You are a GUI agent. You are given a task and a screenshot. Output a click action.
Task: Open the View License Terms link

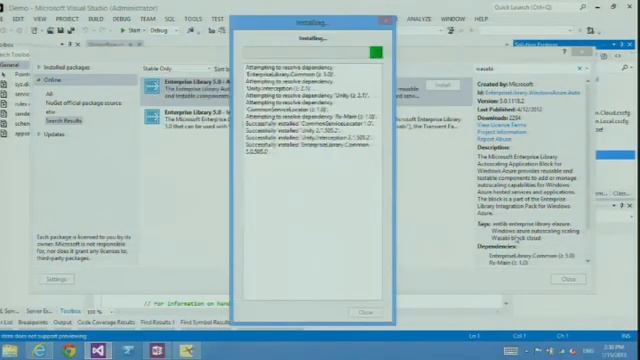click(501, 125)
